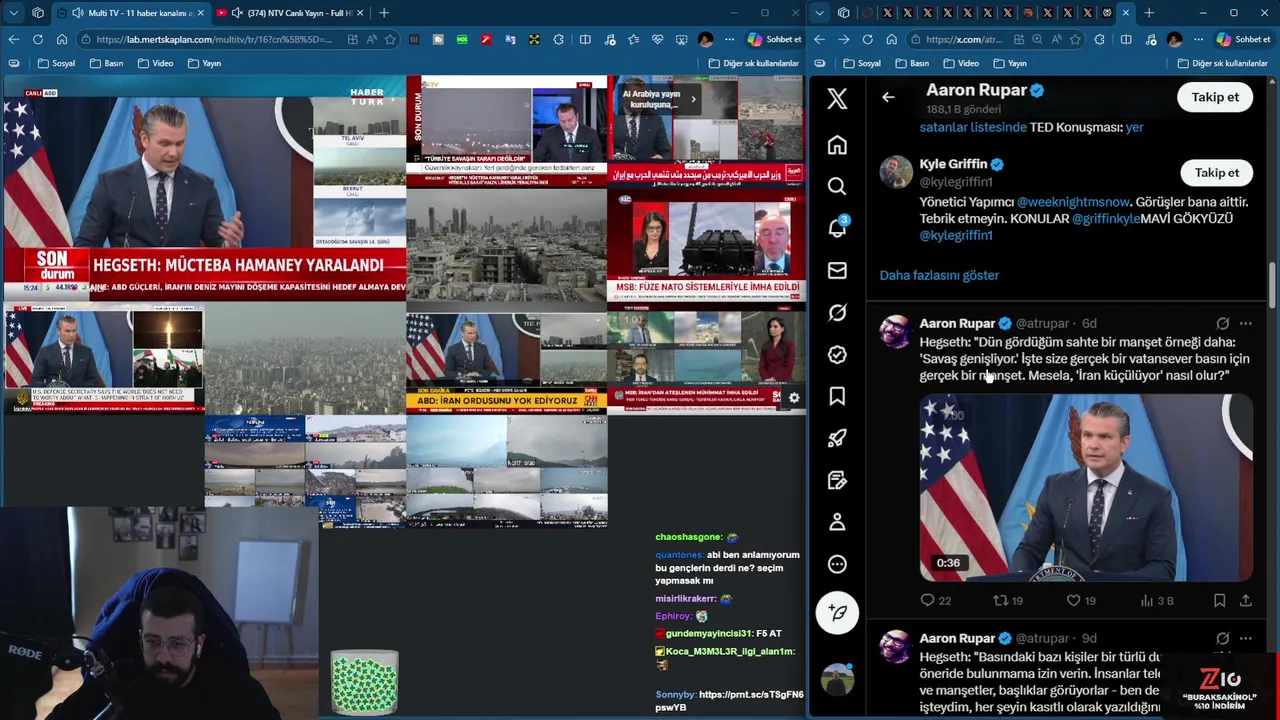Open Kyle Griffin's profile avatar
Screen dimensions: 1280x720
pos(896,172)
